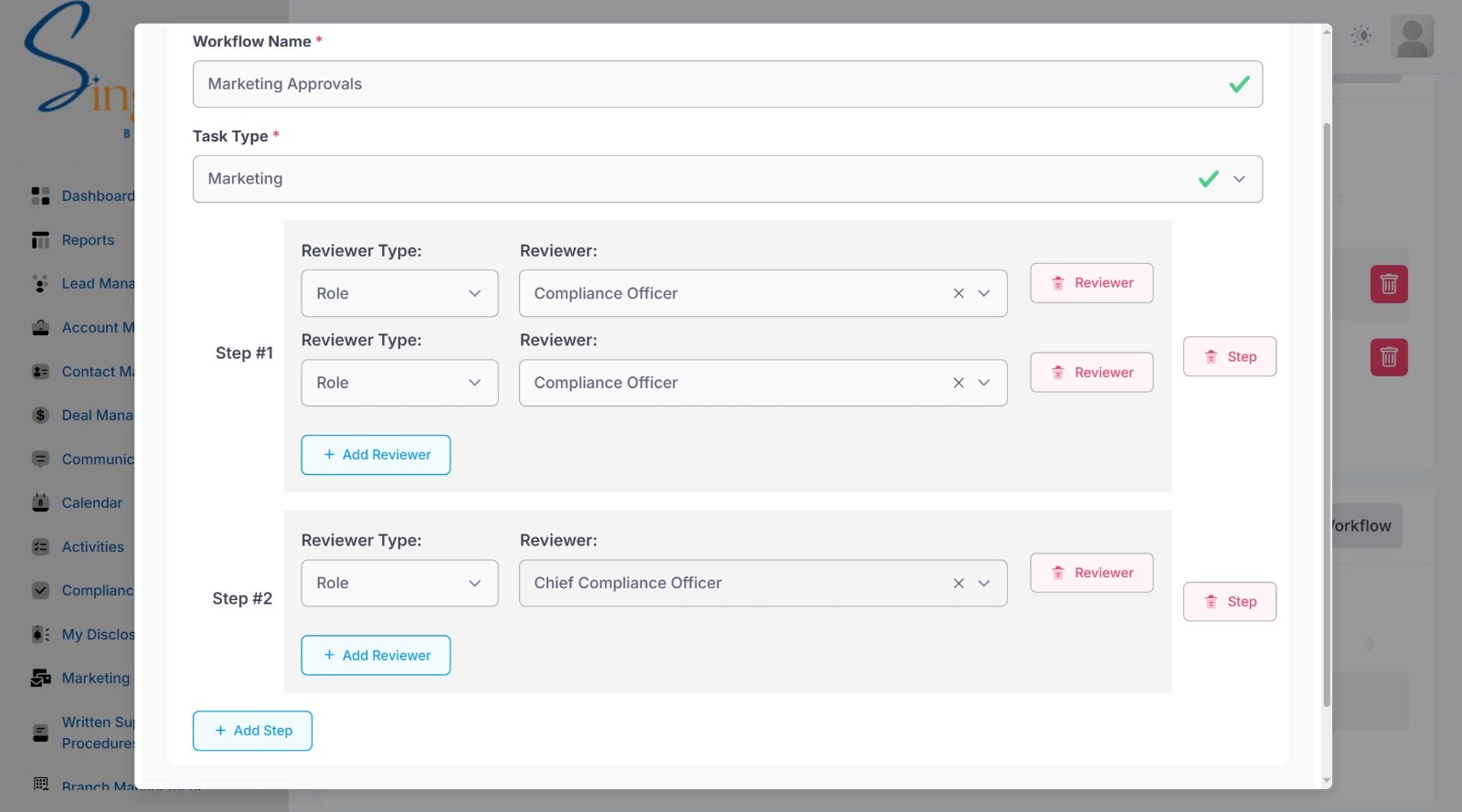Viewport: 1462px width, 812px height.
Task: Click the Add Step button
Action: (x=252, y=731)
